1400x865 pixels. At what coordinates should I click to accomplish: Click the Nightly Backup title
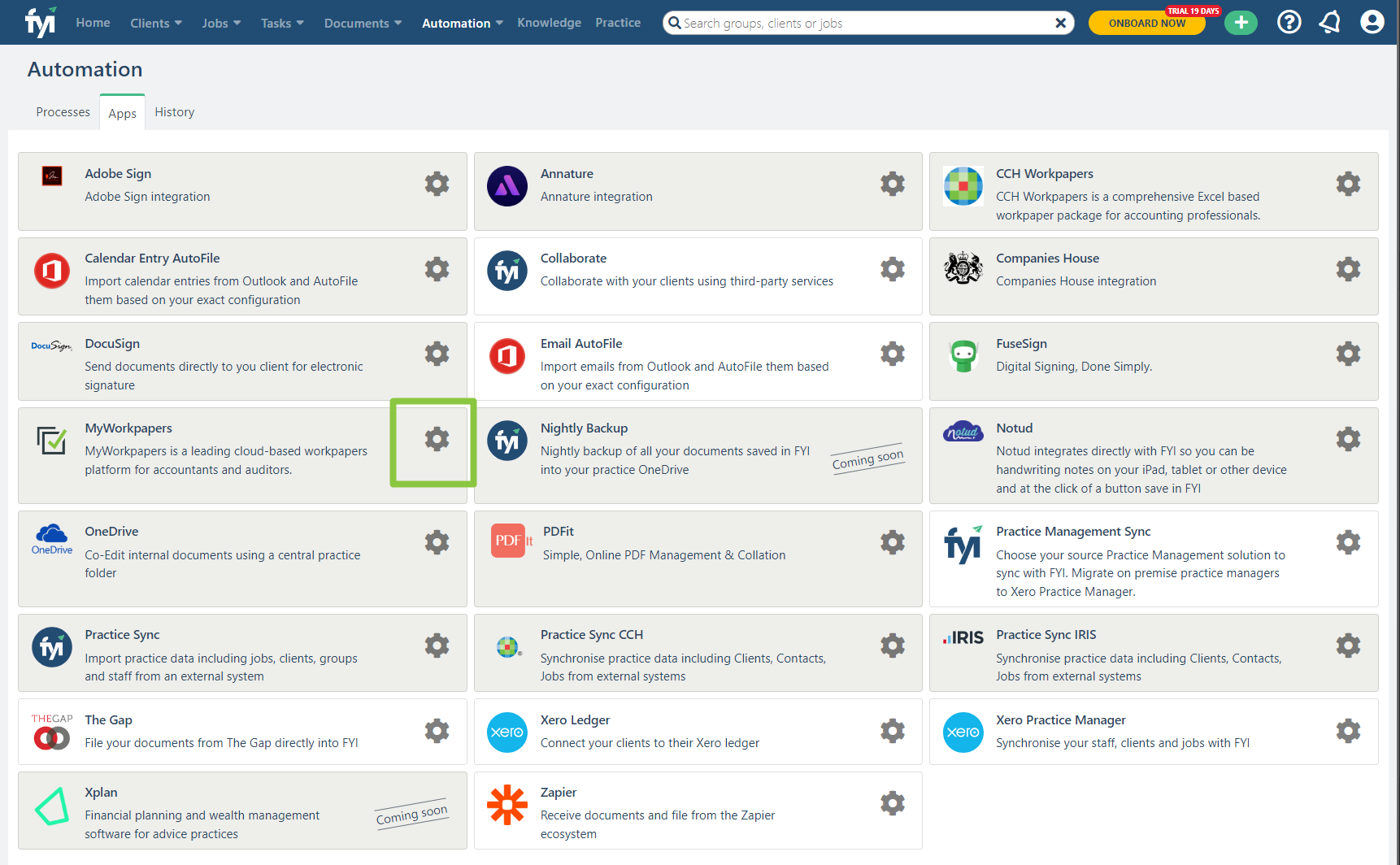click(584, 428)
